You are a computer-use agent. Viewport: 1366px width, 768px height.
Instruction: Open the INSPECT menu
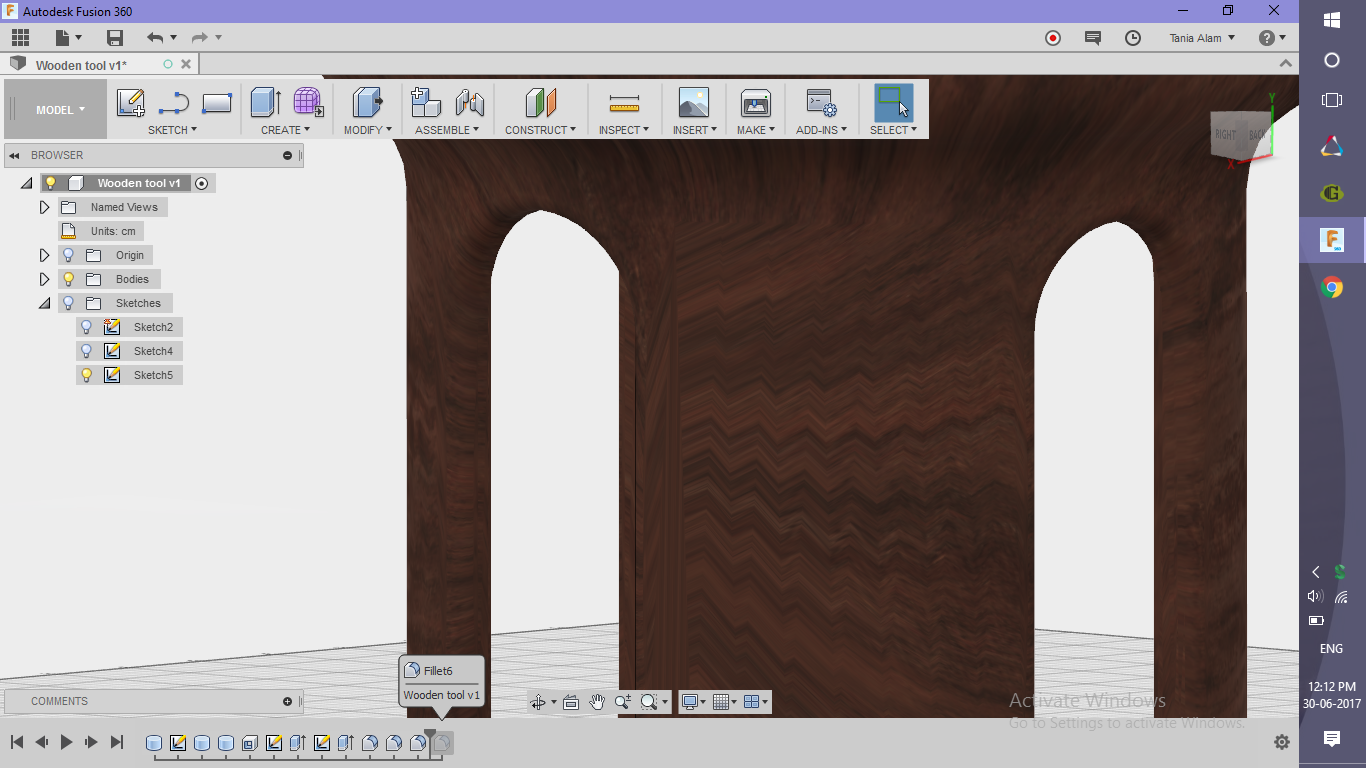click(x=624, y=130)
